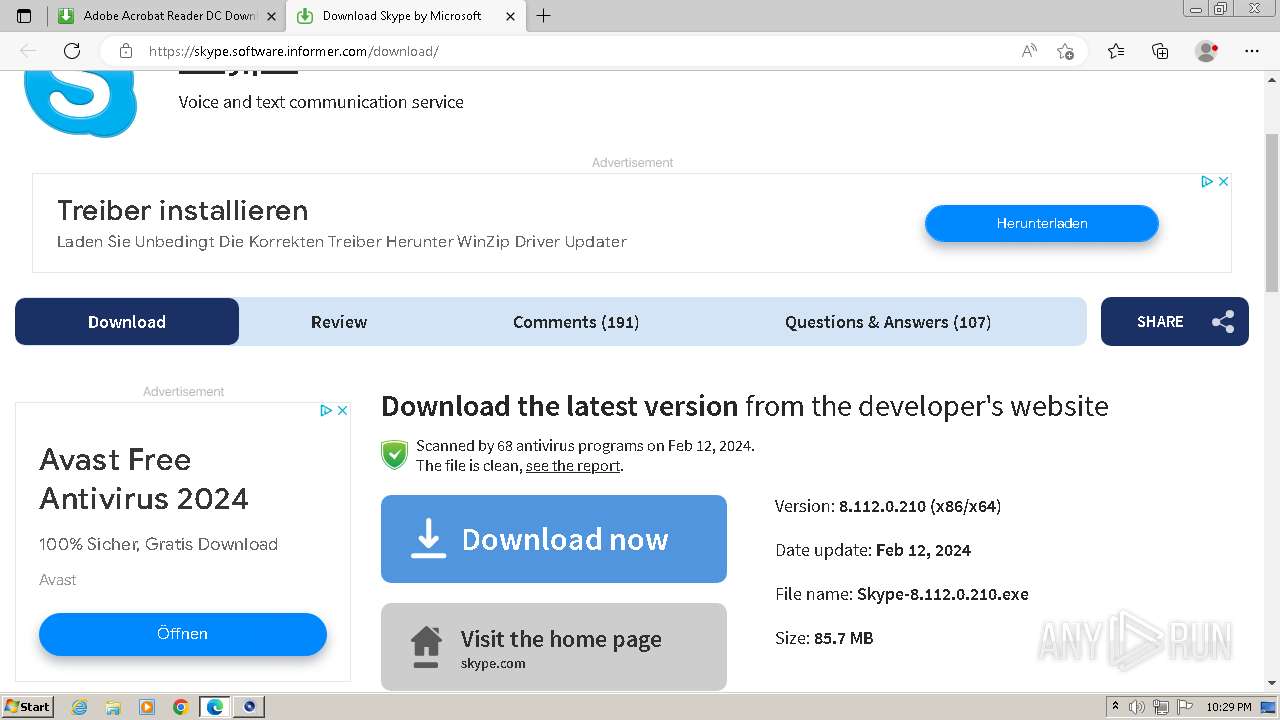This screenshot has width=1280, height=720.
Task: Open browser Collections
Action: 1160,51
